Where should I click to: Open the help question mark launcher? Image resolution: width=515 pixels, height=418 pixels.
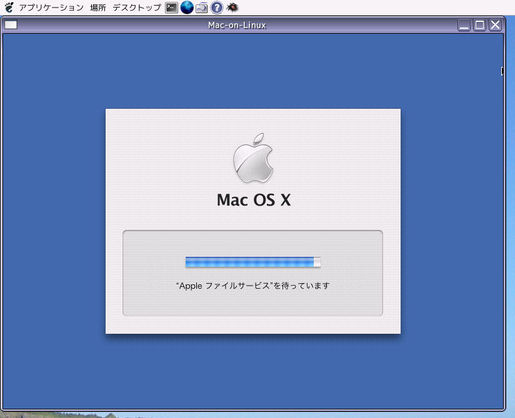click(217, 7)
